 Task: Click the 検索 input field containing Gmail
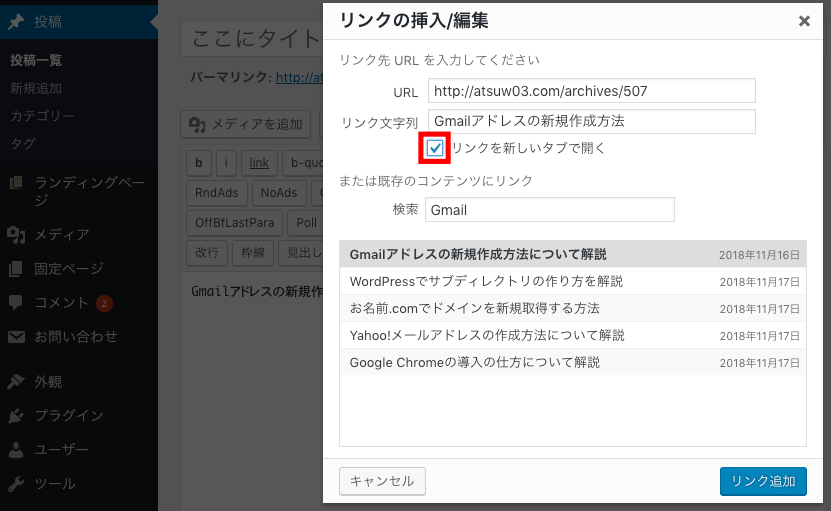(x=550, y=210)
